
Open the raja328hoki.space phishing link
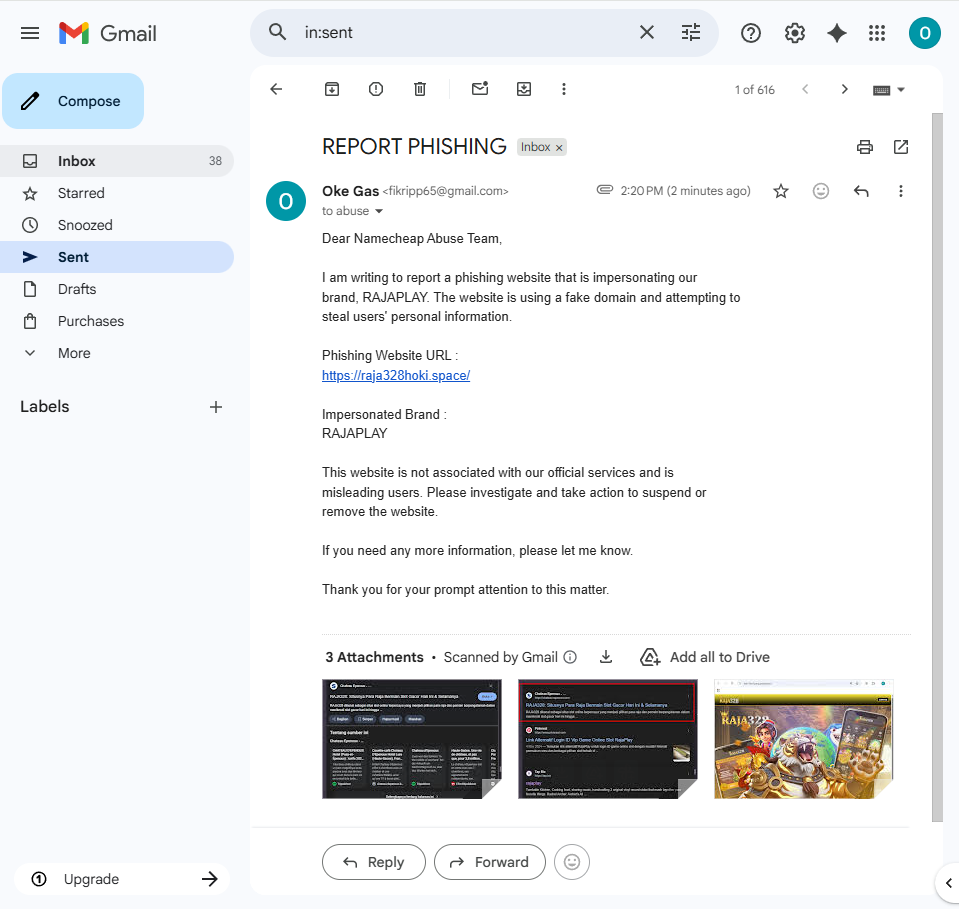pyautogui.click(x=396, y=376)
